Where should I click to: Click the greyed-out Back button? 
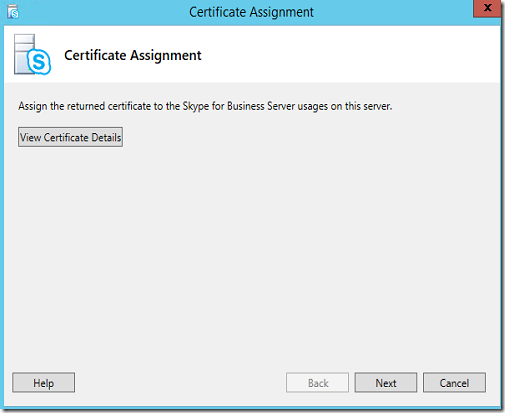tap(317, 383)
